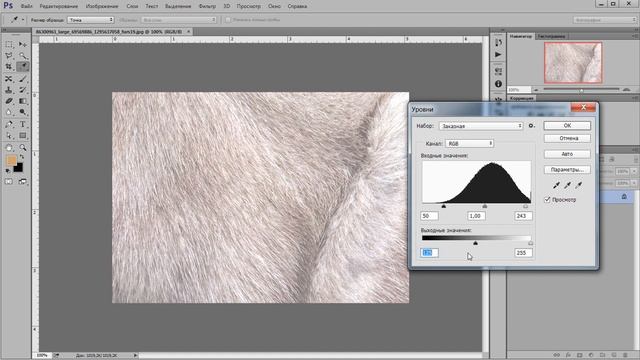Open the Редактирование menu

(59, 6)
